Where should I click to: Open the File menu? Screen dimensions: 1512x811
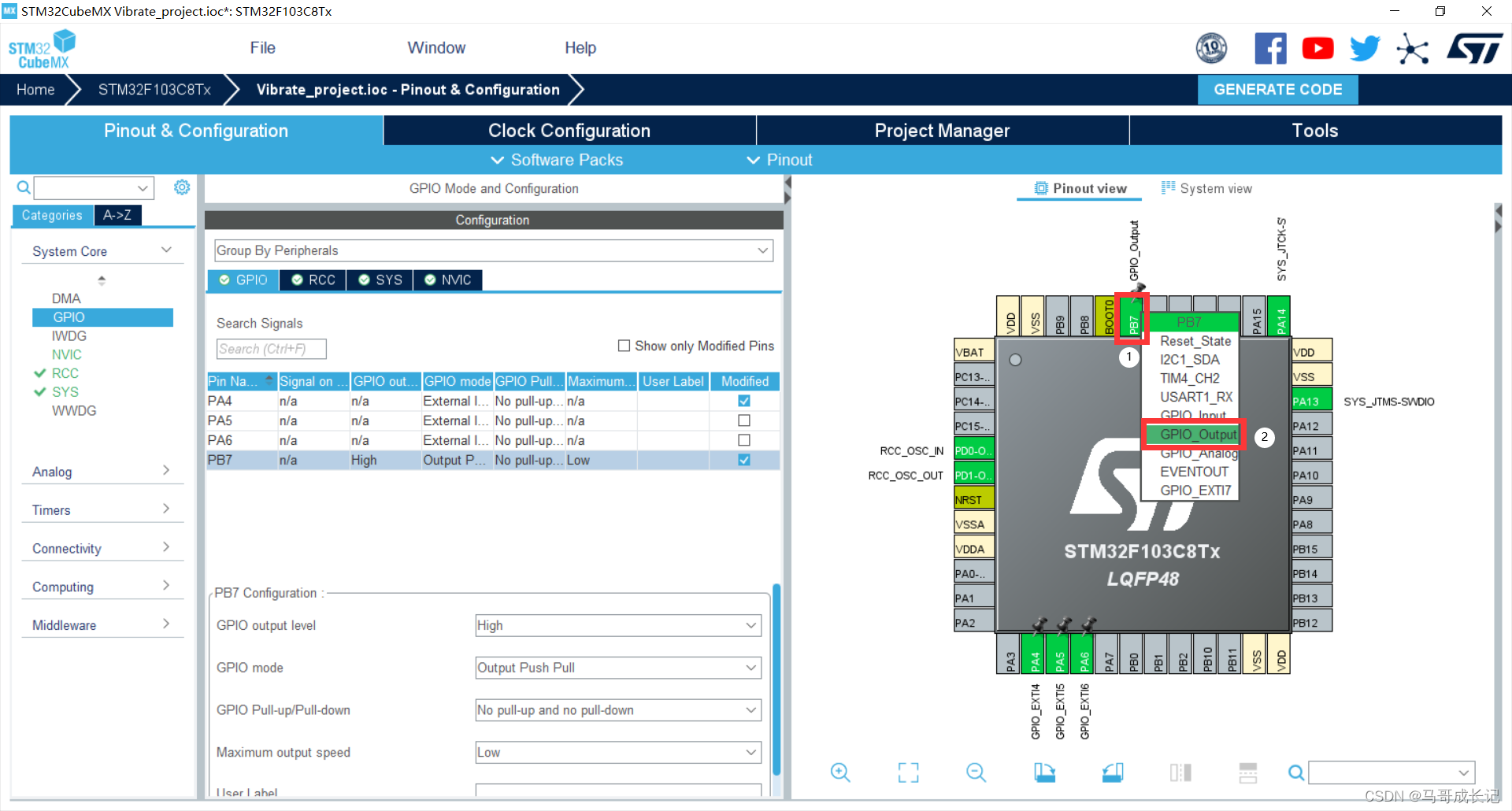pyautogui.click(x=262, y=48)
